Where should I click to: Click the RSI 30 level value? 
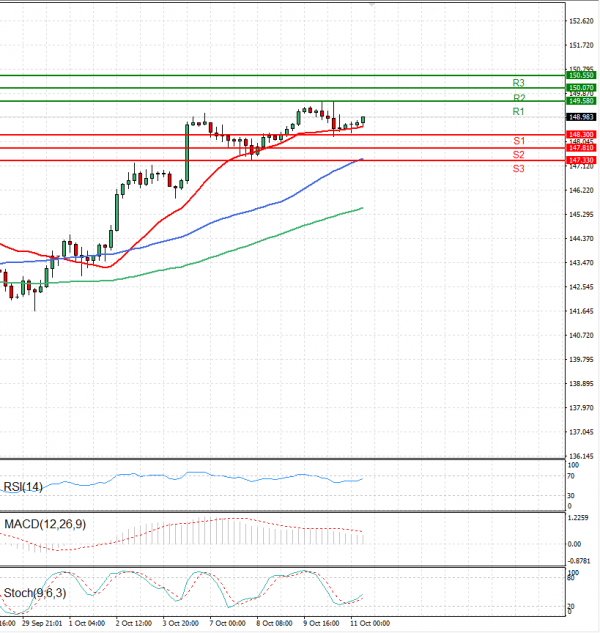pos(571,496)
